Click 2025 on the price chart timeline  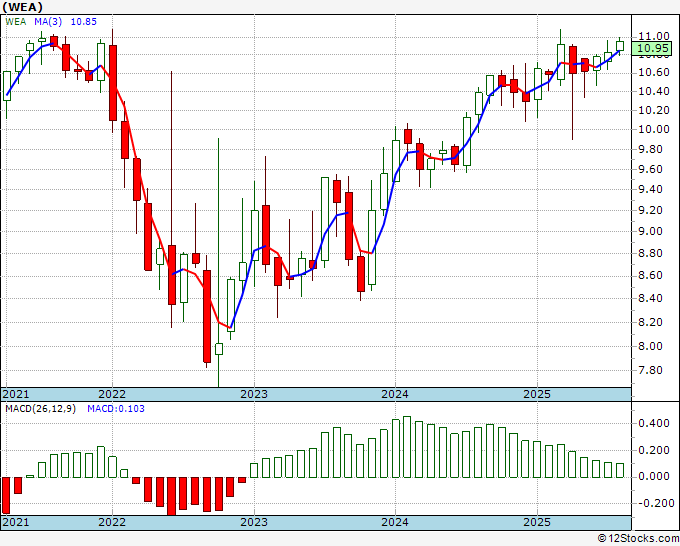click(537, 394)
